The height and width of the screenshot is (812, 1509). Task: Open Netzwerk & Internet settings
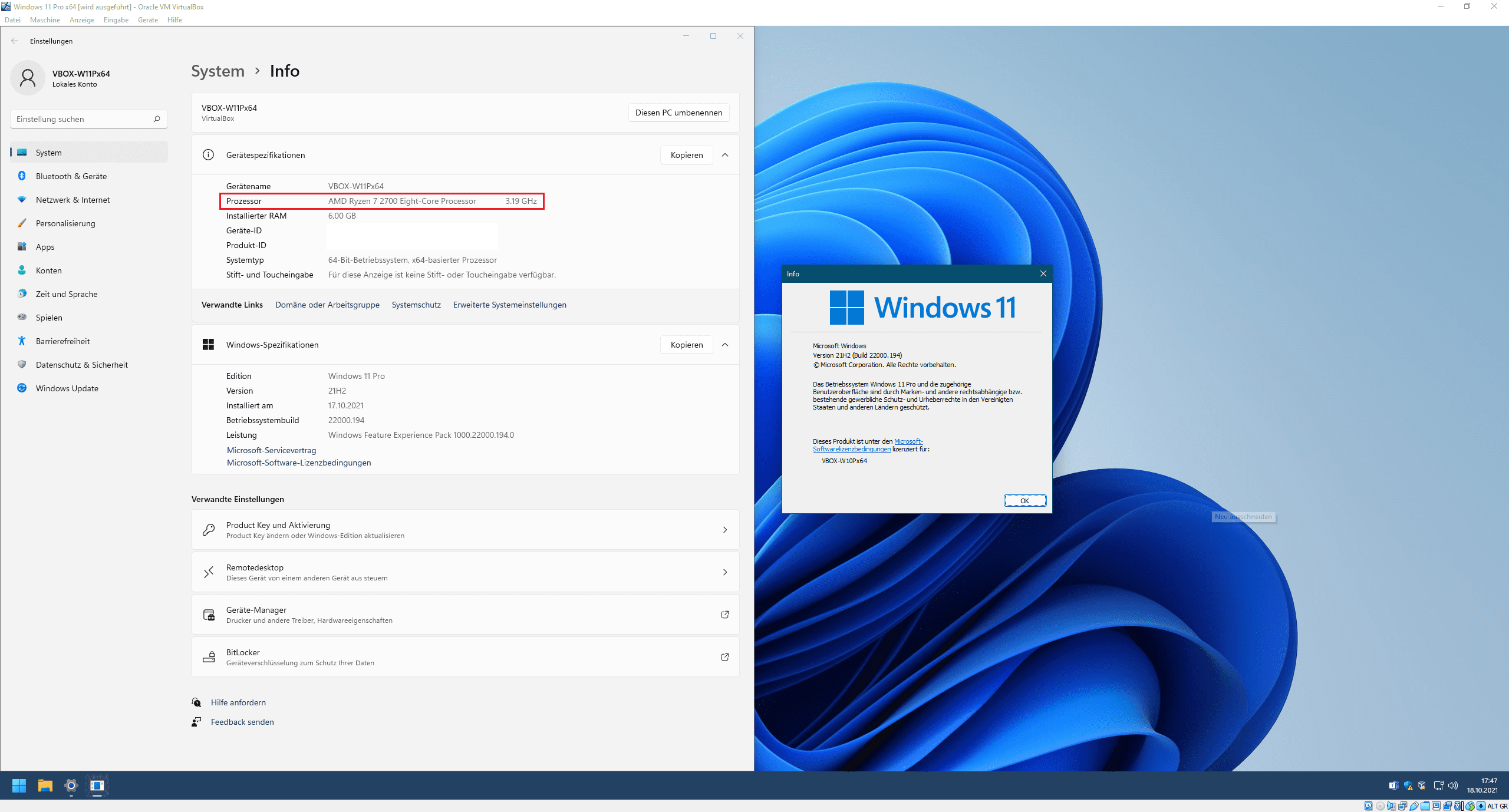[x=89, y=200]
